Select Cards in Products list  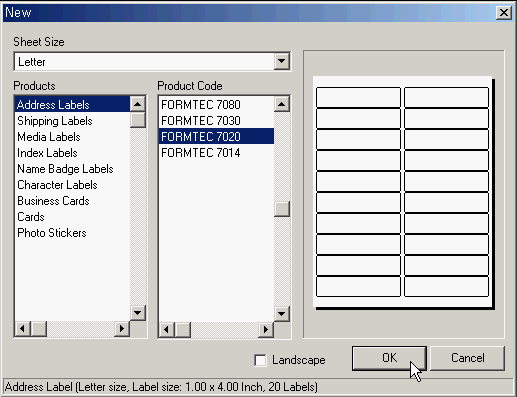point(72,217)
